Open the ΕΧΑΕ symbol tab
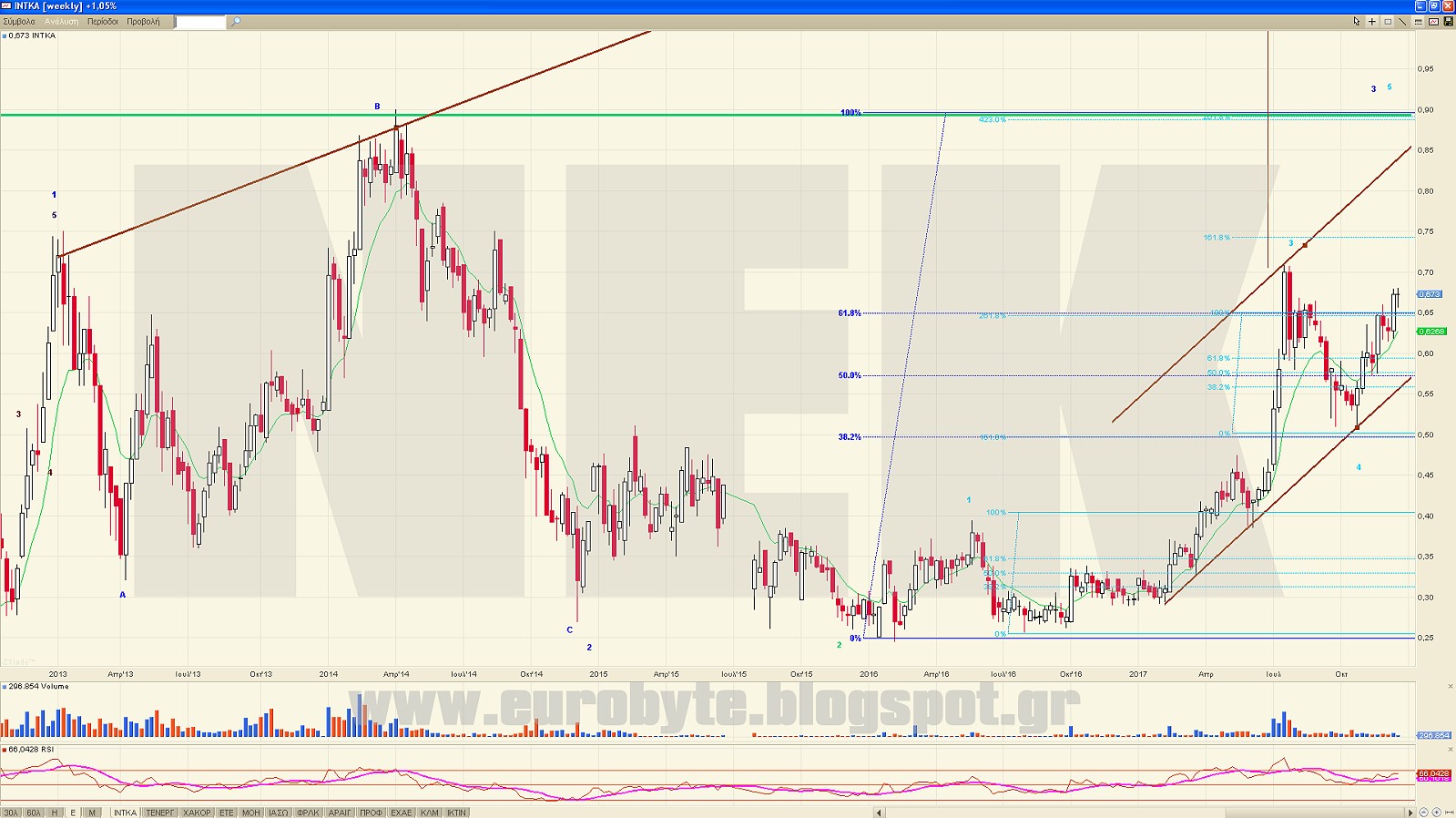Viewport: 1456px width, 818px height. click(402, 813)
